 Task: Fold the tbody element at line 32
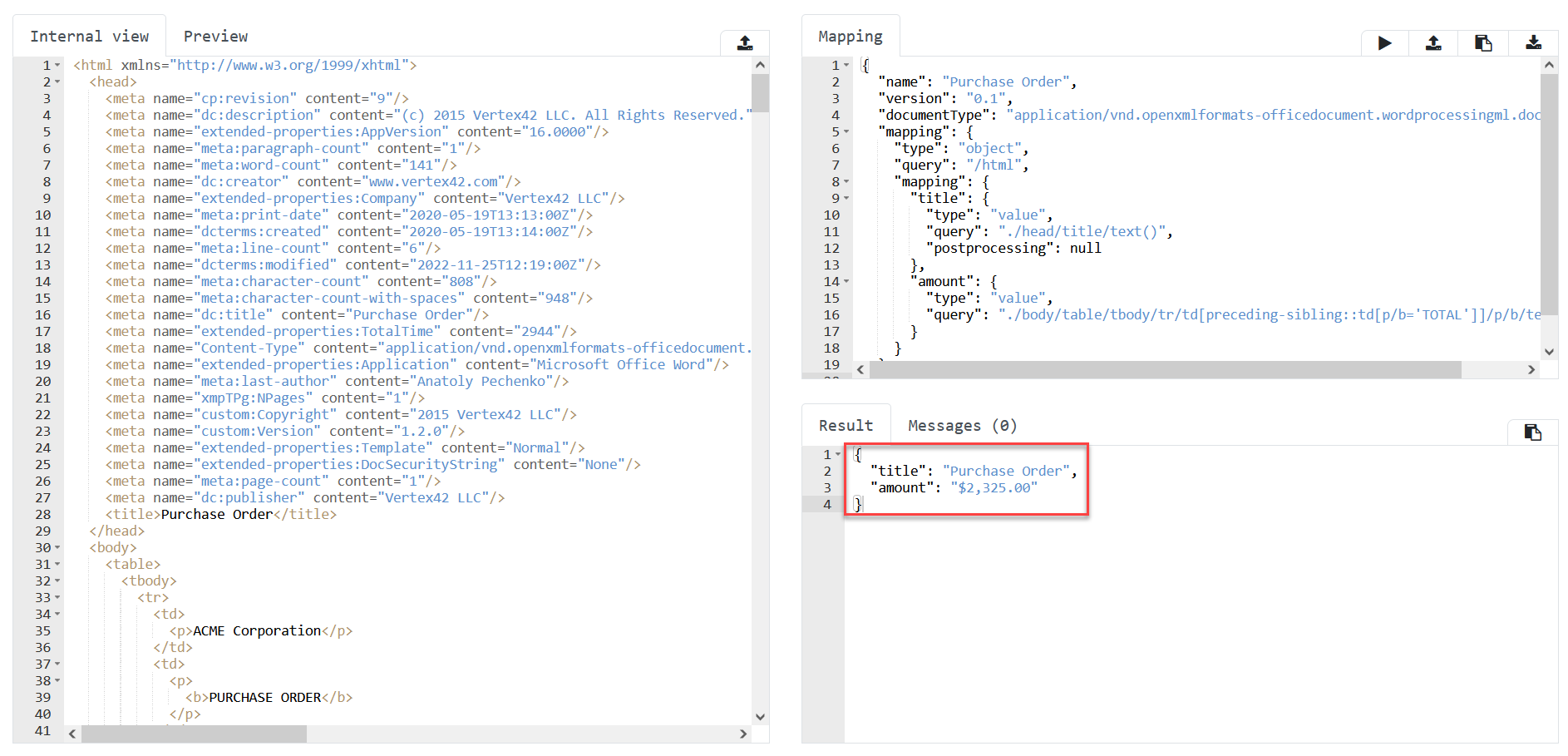57,581
